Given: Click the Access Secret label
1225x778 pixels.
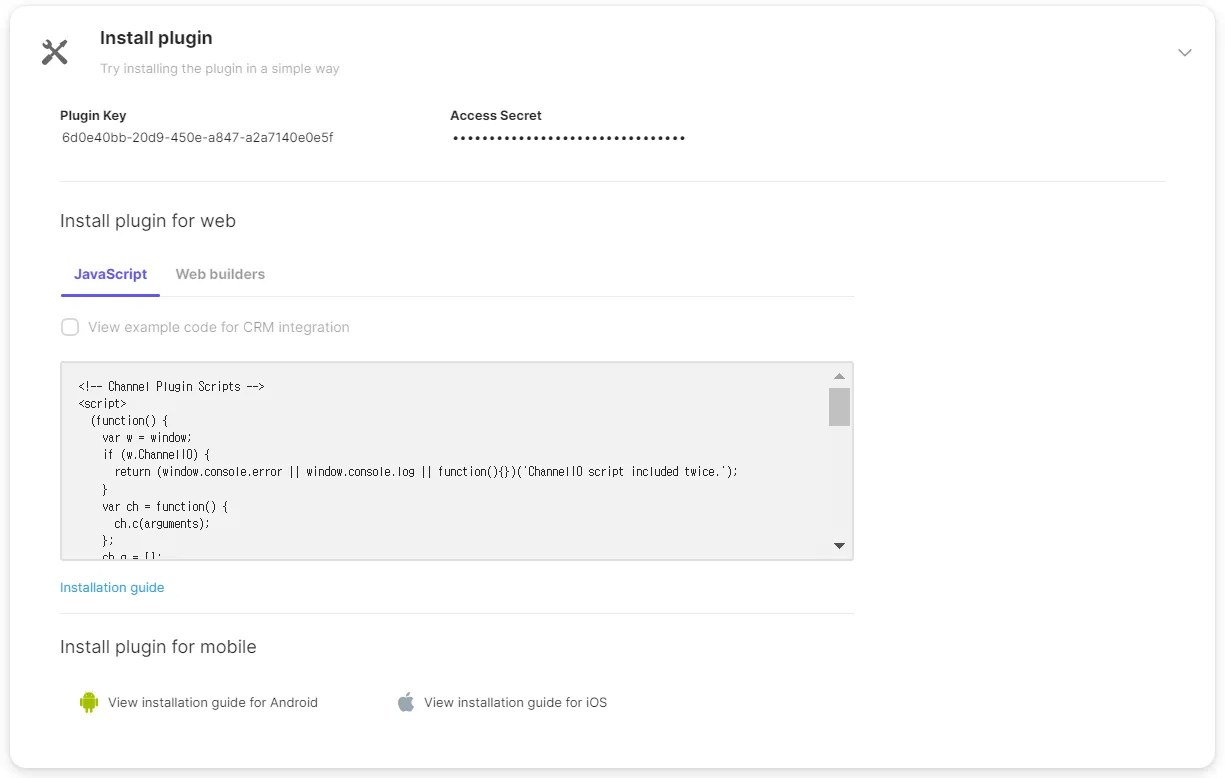Looking at the screenshot, I should [x=496, y=115].
